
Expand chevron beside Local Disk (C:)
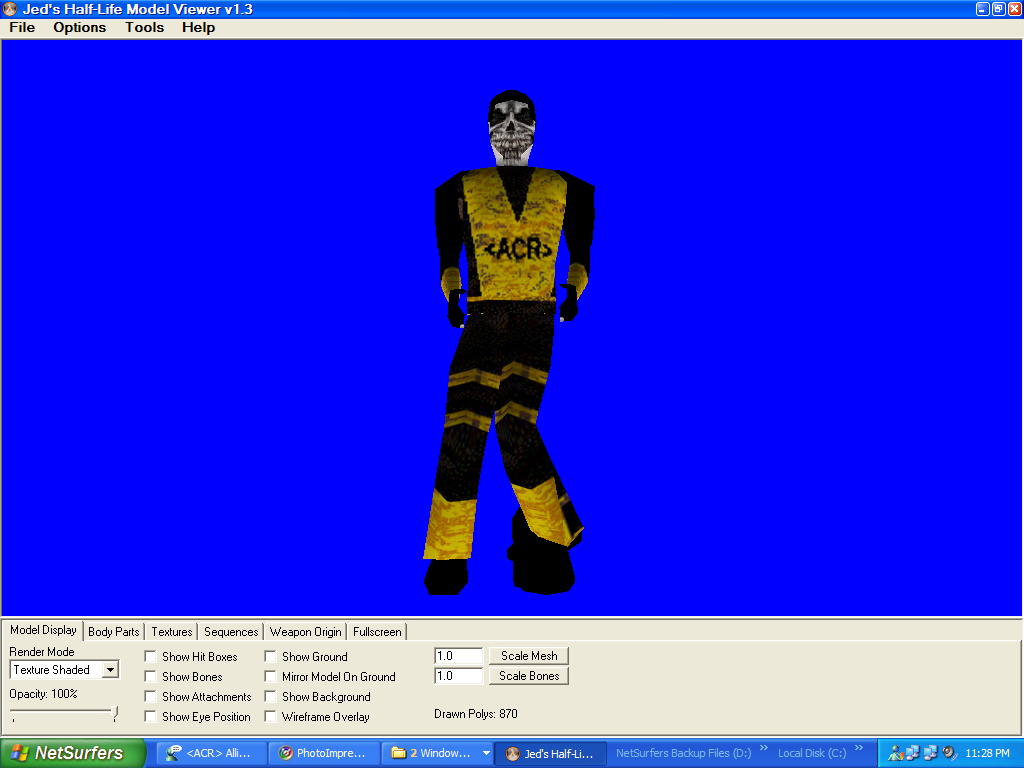tap(859, 748)
